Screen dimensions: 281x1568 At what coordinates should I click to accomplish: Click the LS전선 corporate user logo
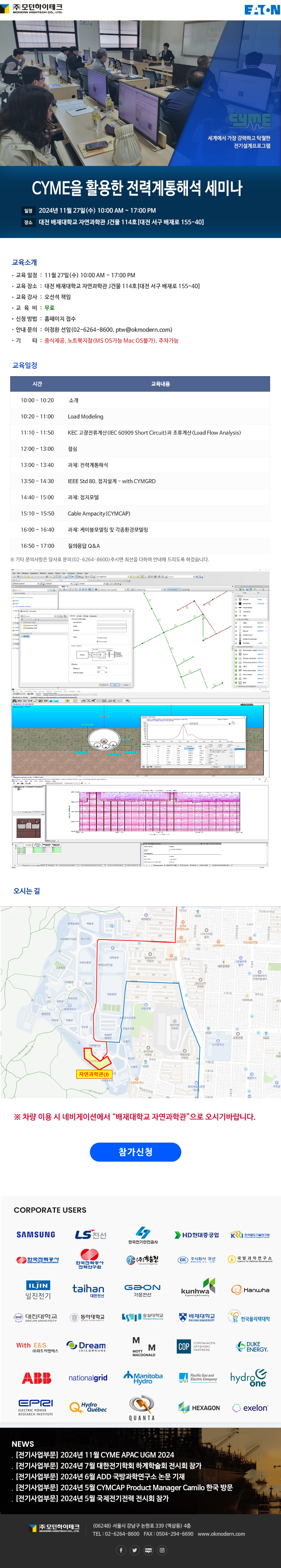(91, 1234)
